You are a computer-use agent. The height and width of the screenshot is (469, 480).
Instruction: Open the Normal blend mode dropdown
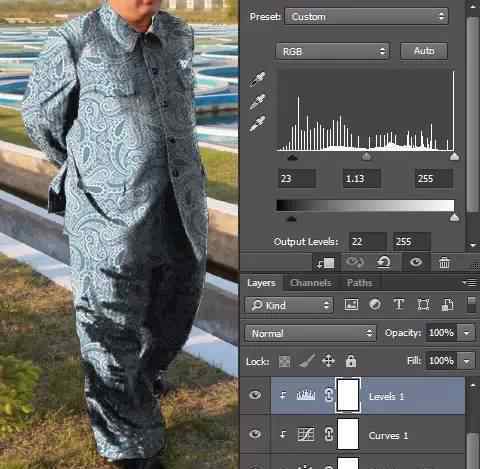(310, 333)
